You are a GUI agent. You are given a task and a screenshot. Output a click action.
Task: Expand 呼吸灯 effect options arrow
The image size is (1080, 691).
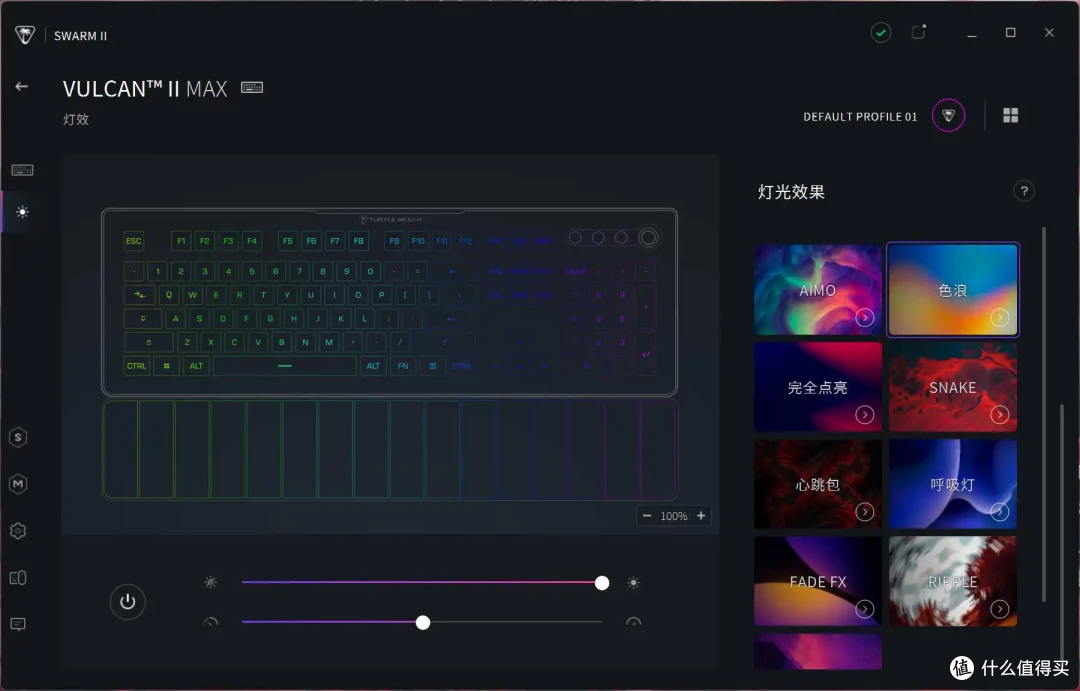pyautogui.click(x=999, y=512)
